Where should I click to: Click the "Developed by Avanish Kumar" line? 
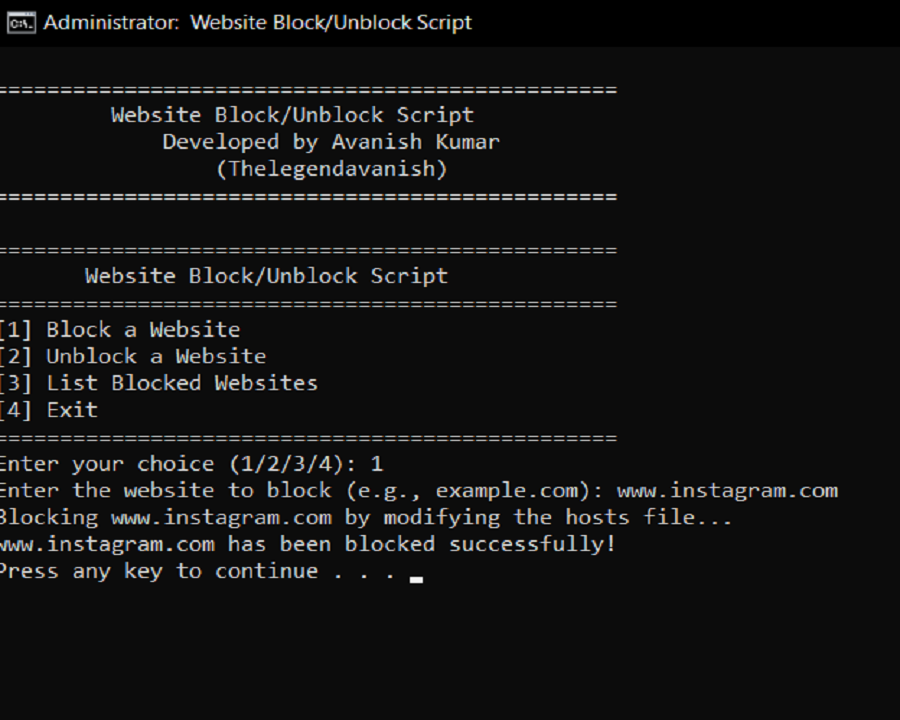click(x=330, y=142)
